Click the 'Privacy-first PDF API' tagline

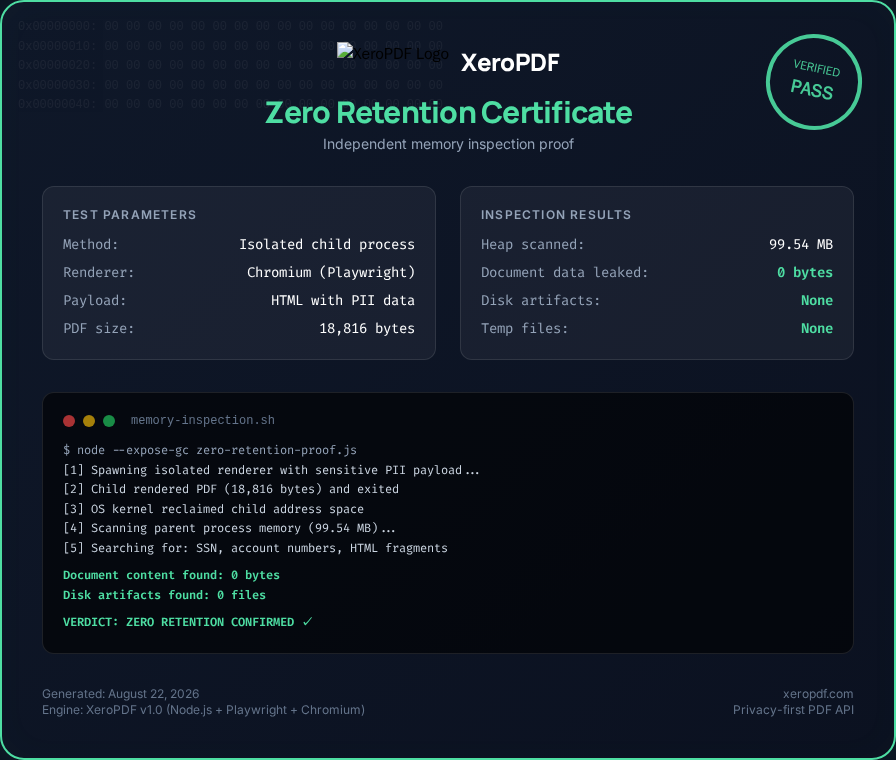pyautogui.click(x=793, y=710)
